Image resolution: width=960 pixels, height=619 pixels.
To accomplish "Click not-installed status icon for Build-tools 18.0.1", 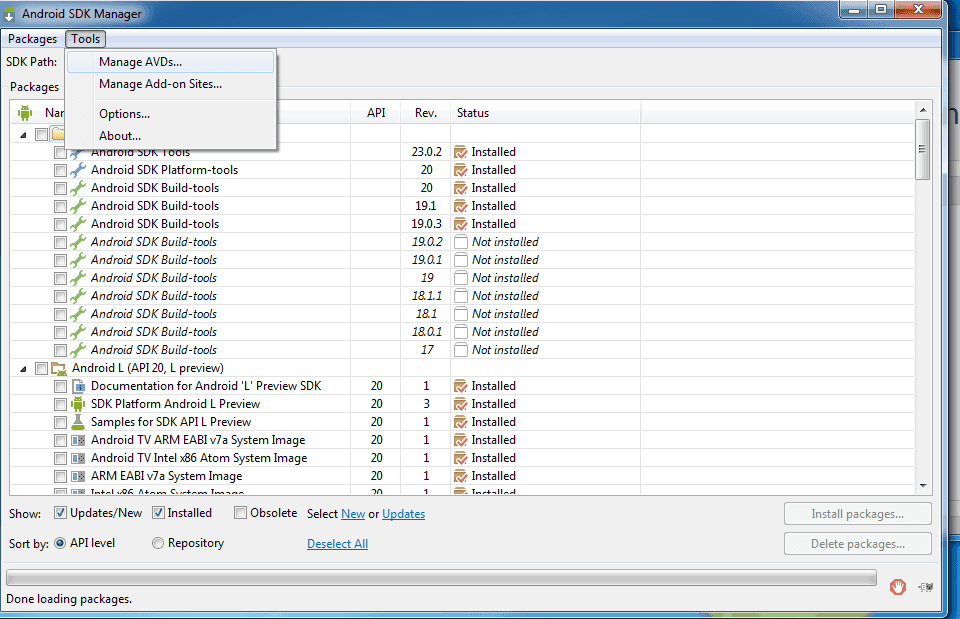I will [460, 332].
